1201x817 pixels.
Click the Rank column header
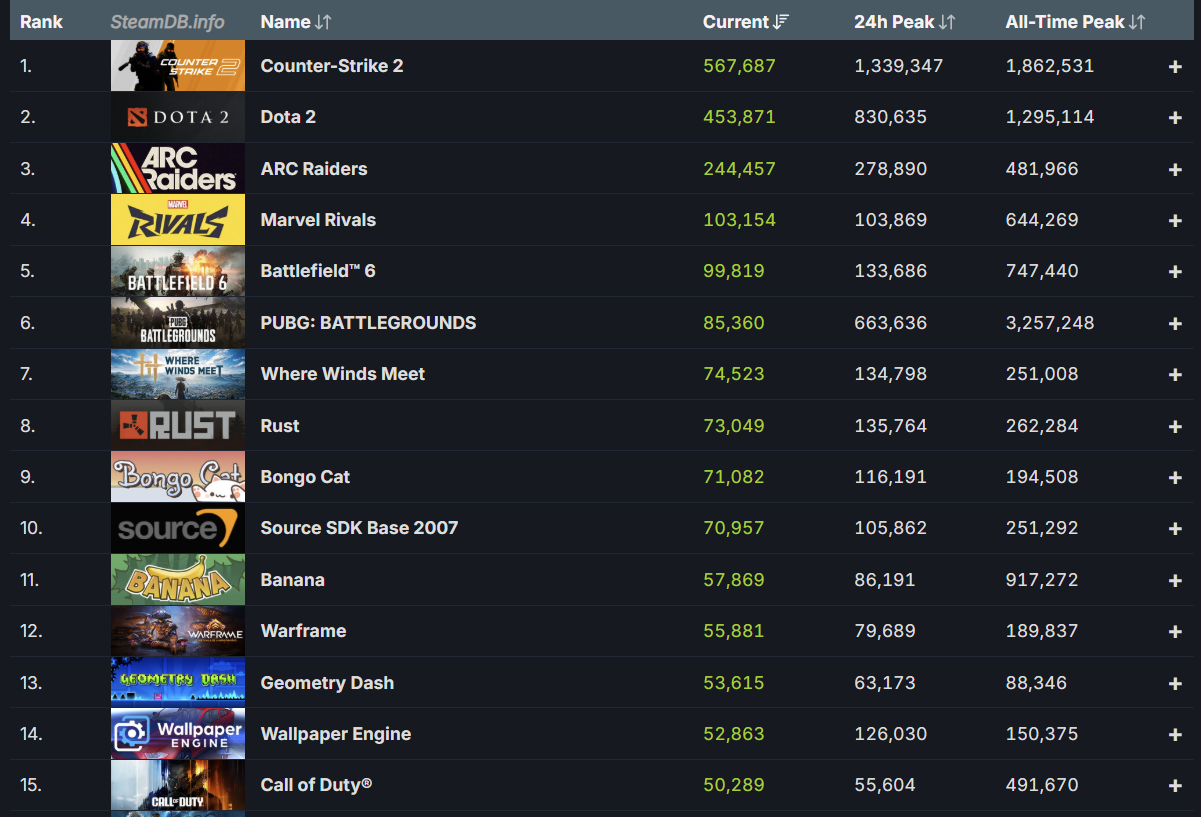point(41,21)
